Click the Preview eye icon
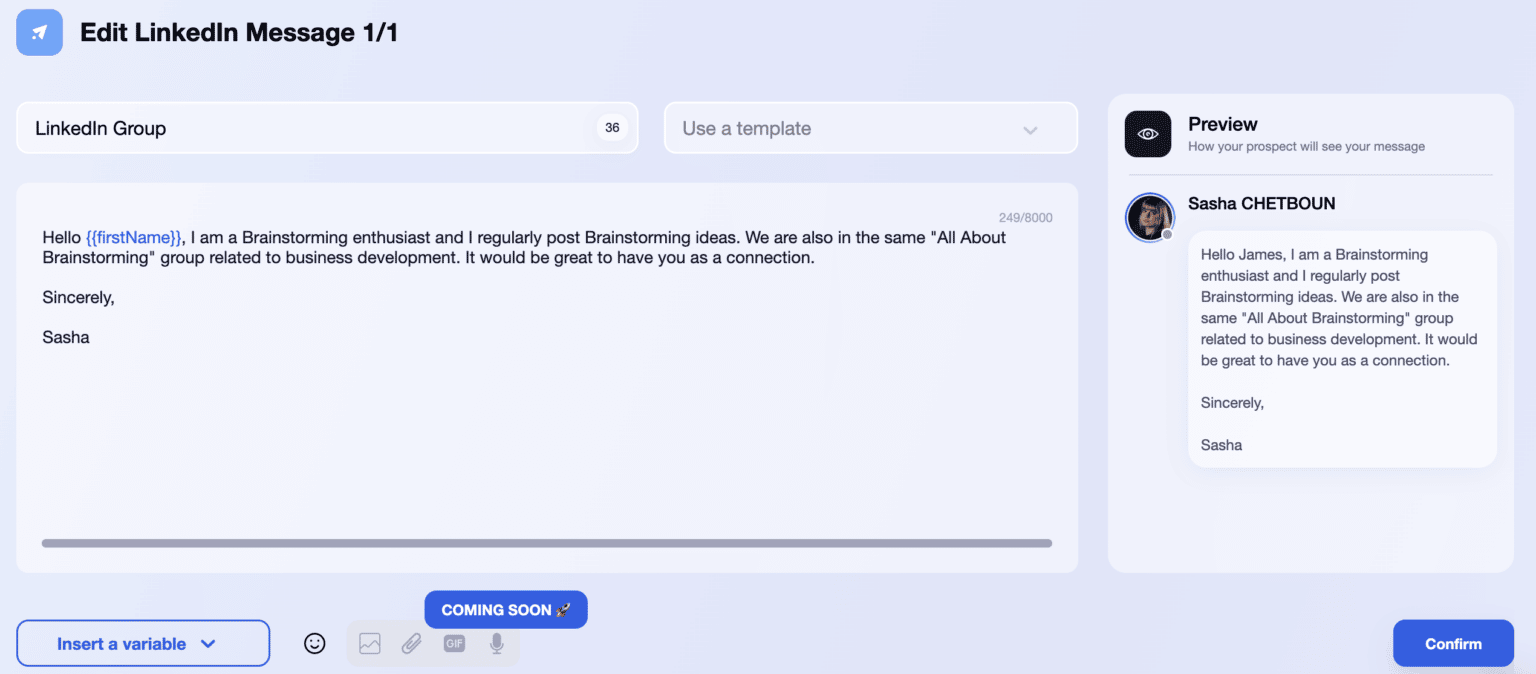 click(1148, 134)
